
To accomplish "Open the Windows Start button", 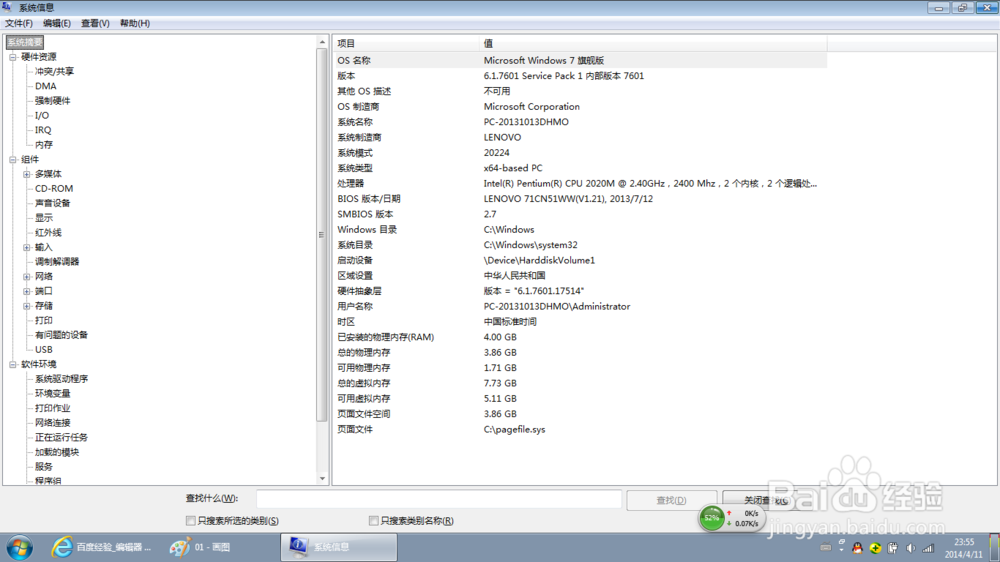I will pyautogui.click(x=20, y=547).
